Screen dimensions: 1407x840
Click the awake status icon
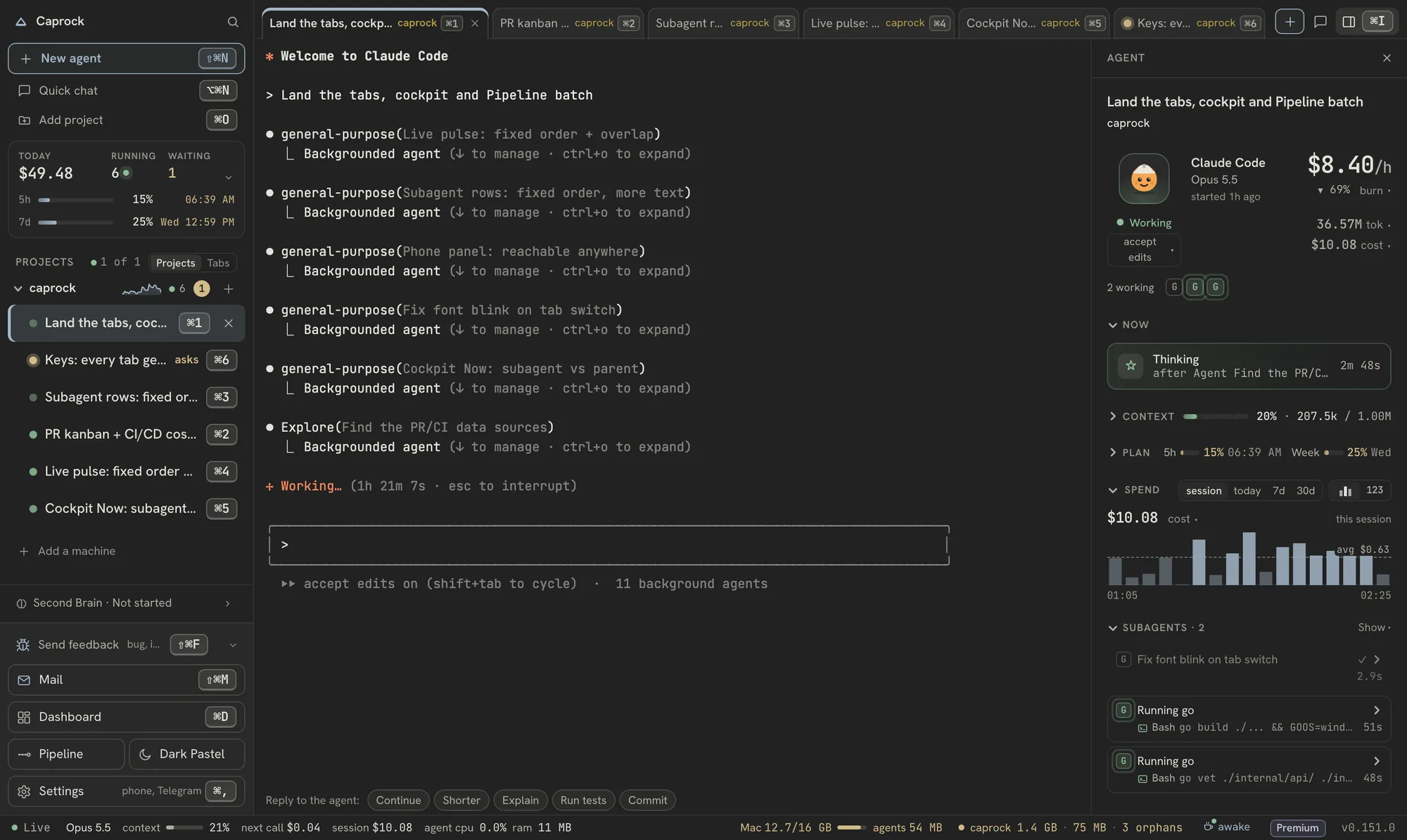click(1209, 827)
